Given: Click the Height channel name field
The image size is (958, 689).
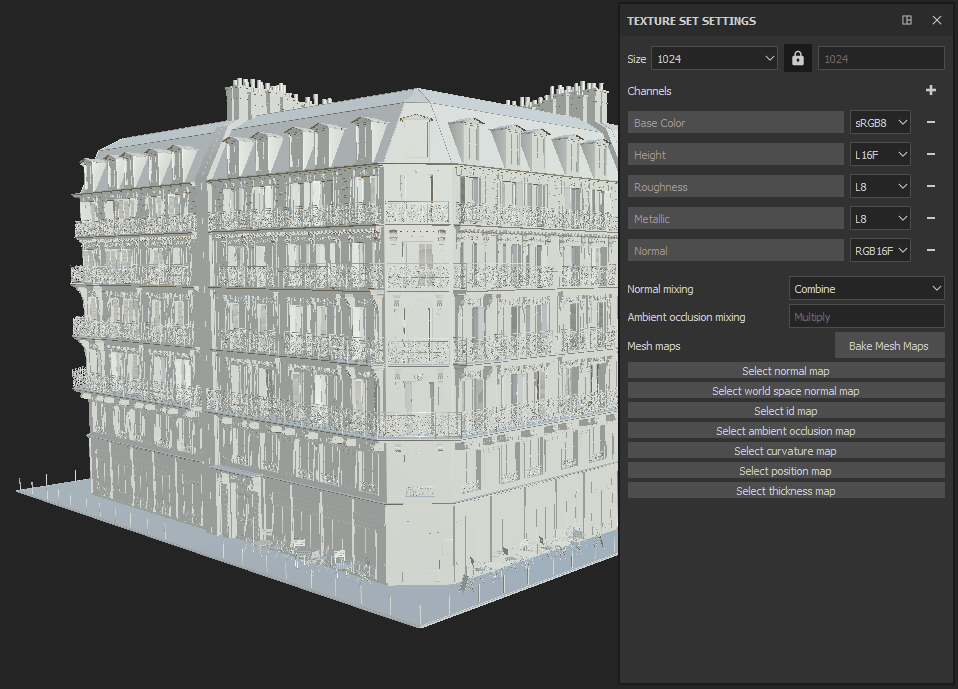Looking at the screenshot, I should (x=736, y=155).
